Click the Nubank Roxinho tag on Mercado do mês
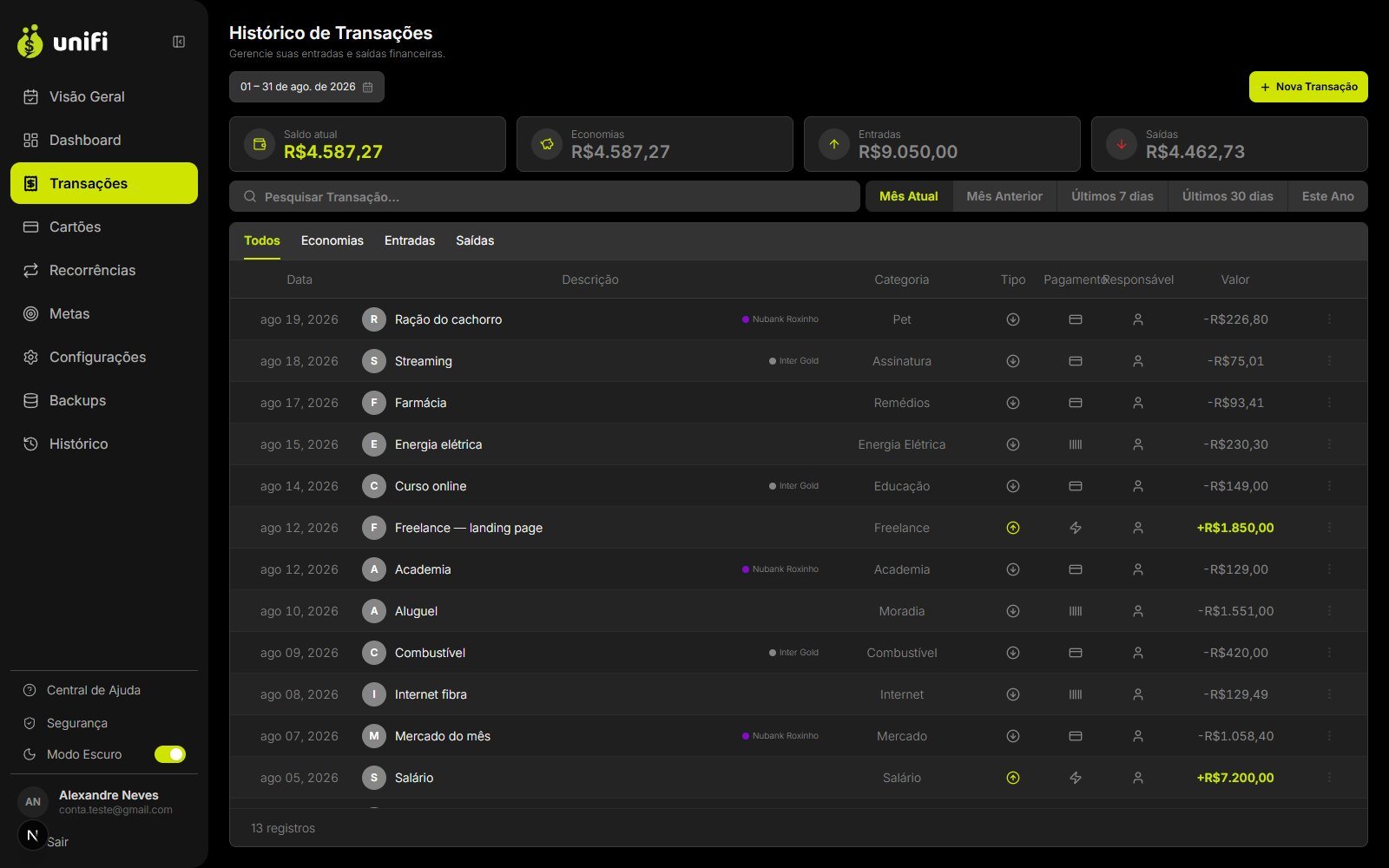 (780, 736)
